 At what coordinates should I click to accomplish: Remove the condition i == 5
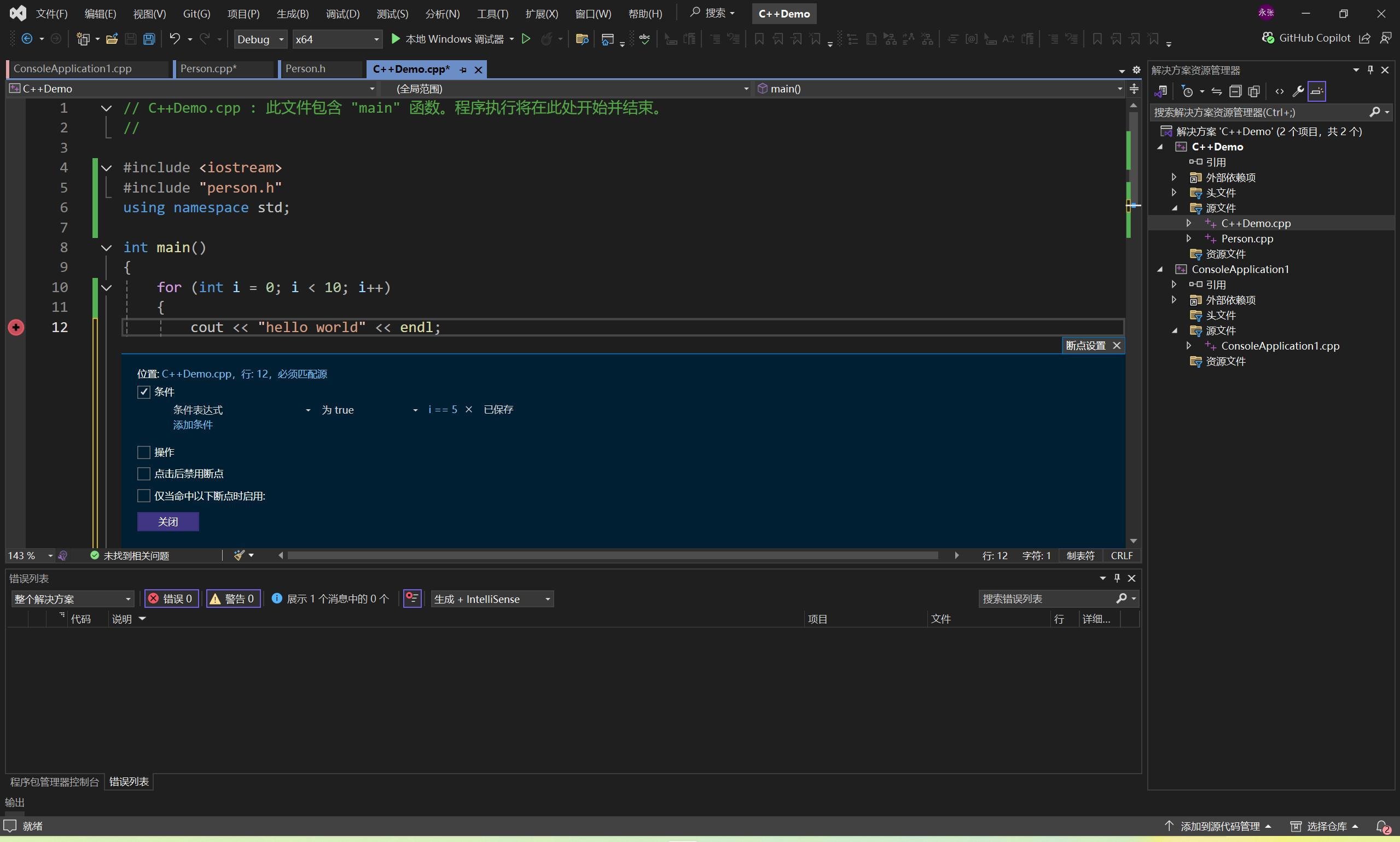tap(468, 409)
